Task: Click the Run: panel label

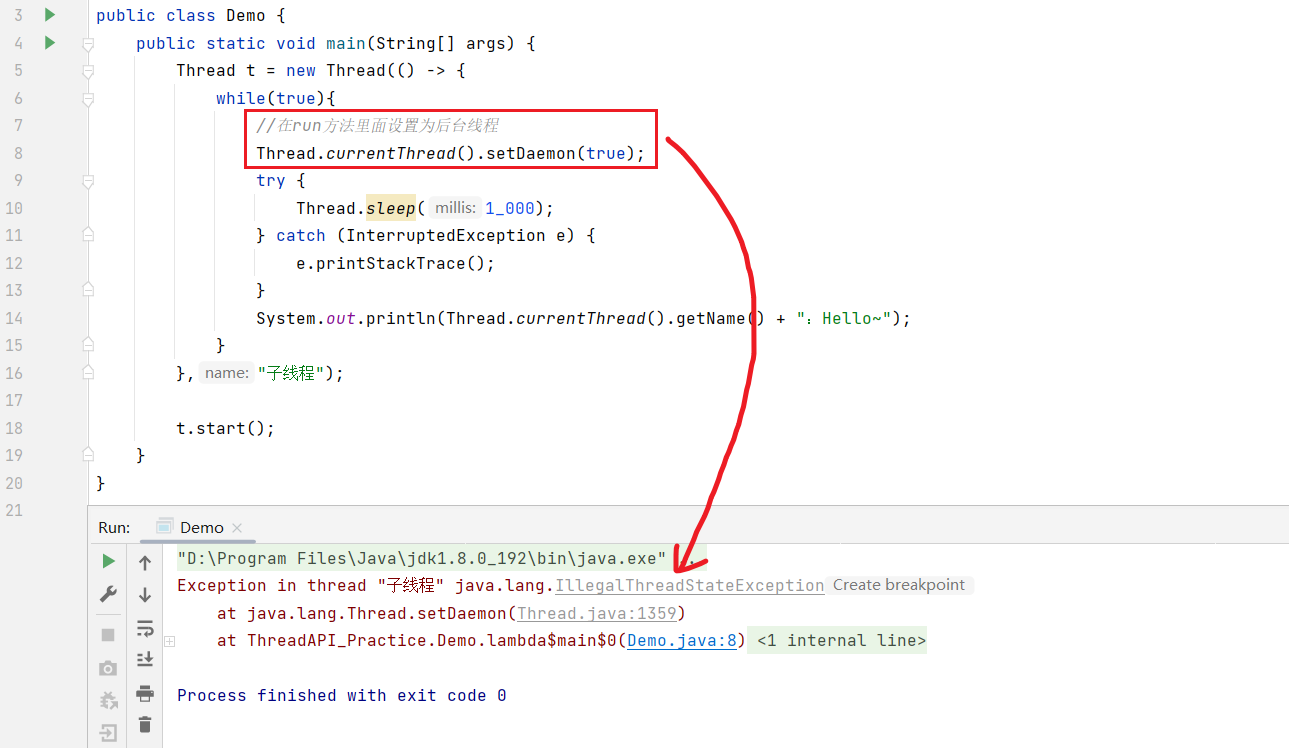Action: 114,527
